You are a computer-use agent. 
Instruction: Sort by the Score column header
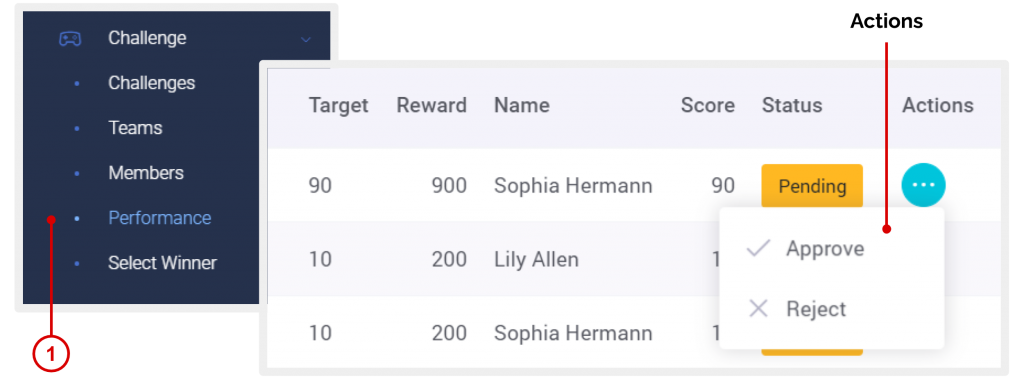(707, 105)
